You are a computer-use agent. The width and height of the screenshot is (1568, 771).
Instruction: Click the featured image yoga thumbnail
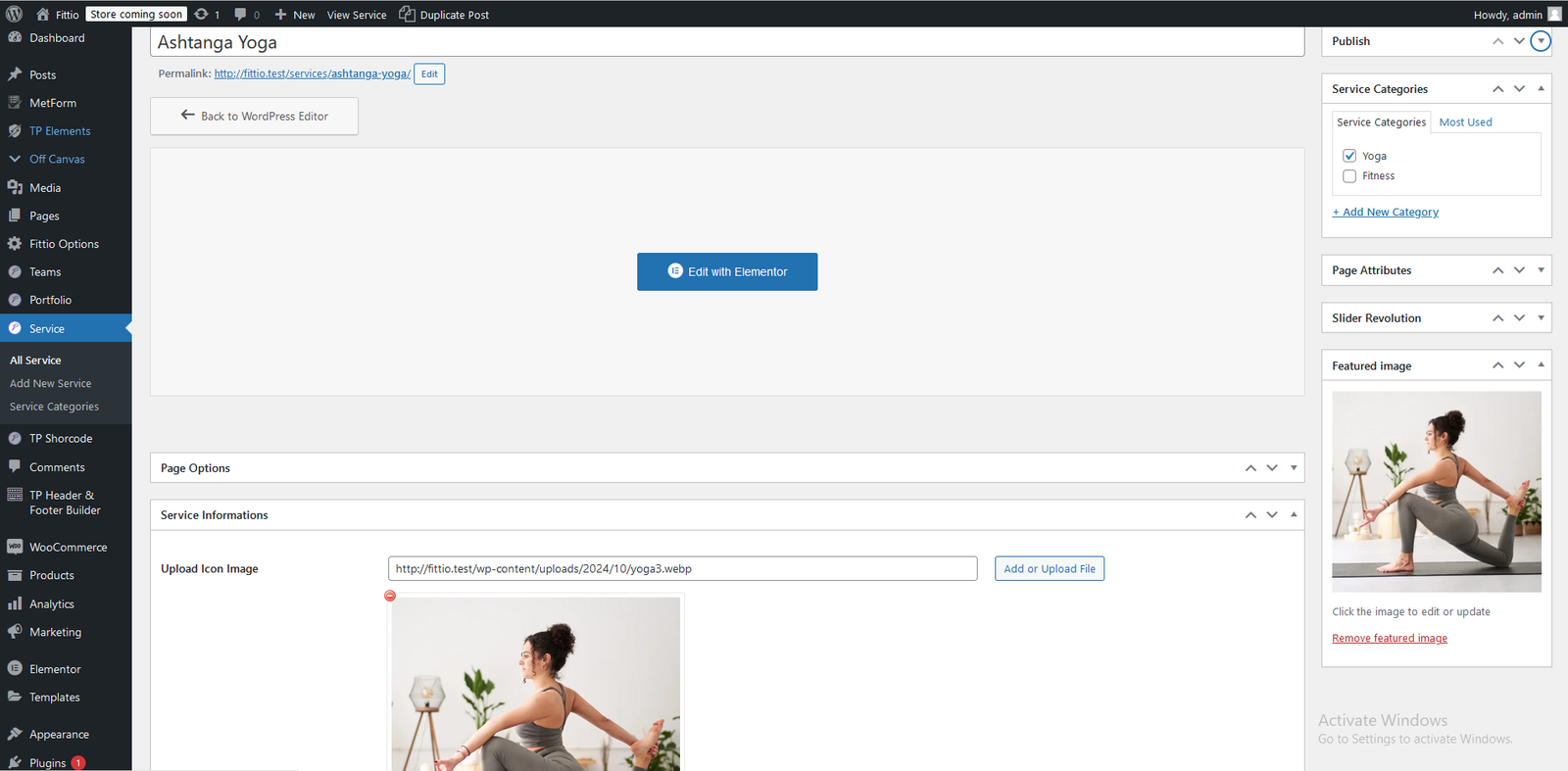coord(1436,492)
